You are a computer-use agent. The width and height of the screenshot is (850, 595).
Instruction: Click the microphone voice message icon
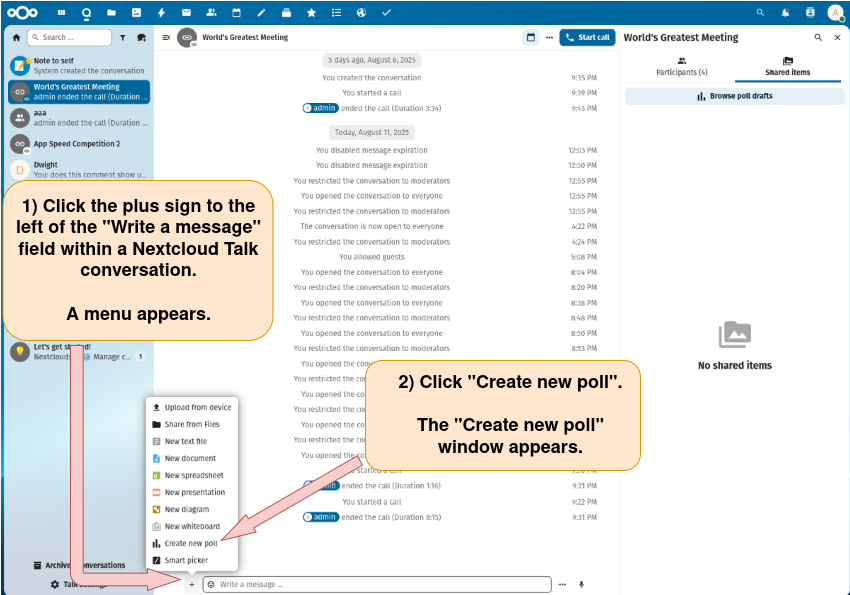(581, 584)
